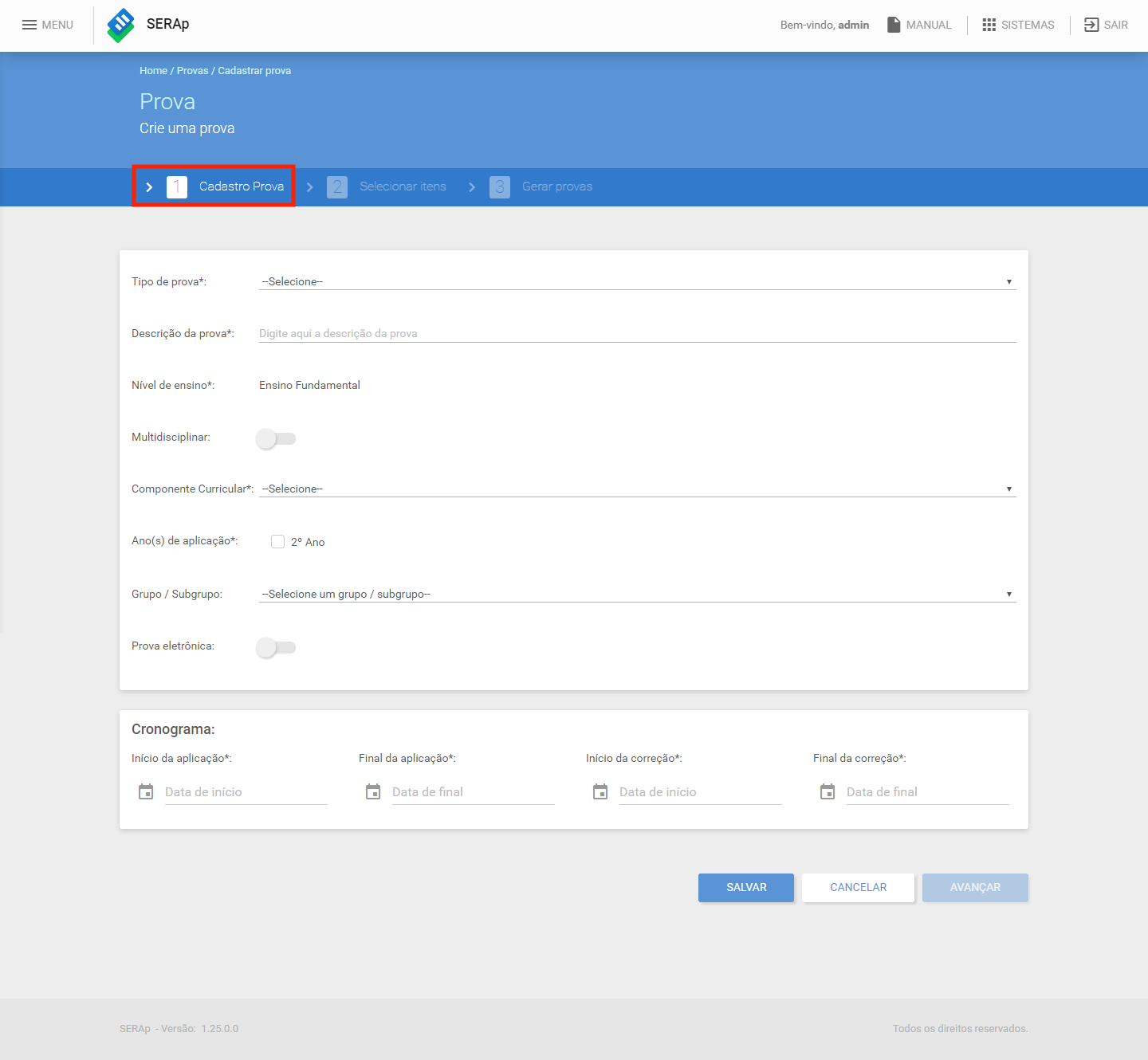Image resolution: width=1148 pixels, height=1060 pixels.
Task: Click the SAIR logout icon
Action: click(1091, 25)
